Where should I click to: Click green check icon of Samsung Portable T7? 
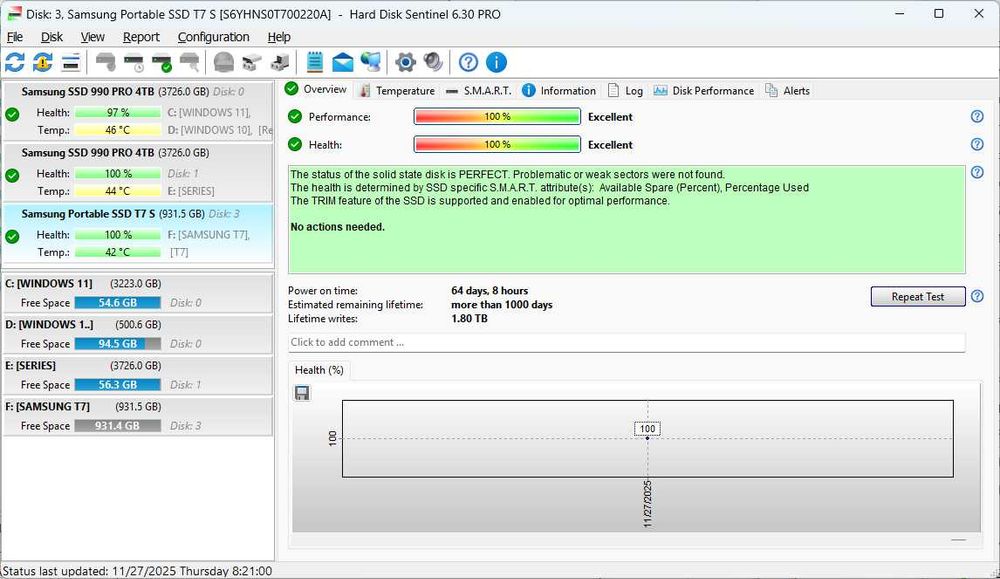(12, 237)
